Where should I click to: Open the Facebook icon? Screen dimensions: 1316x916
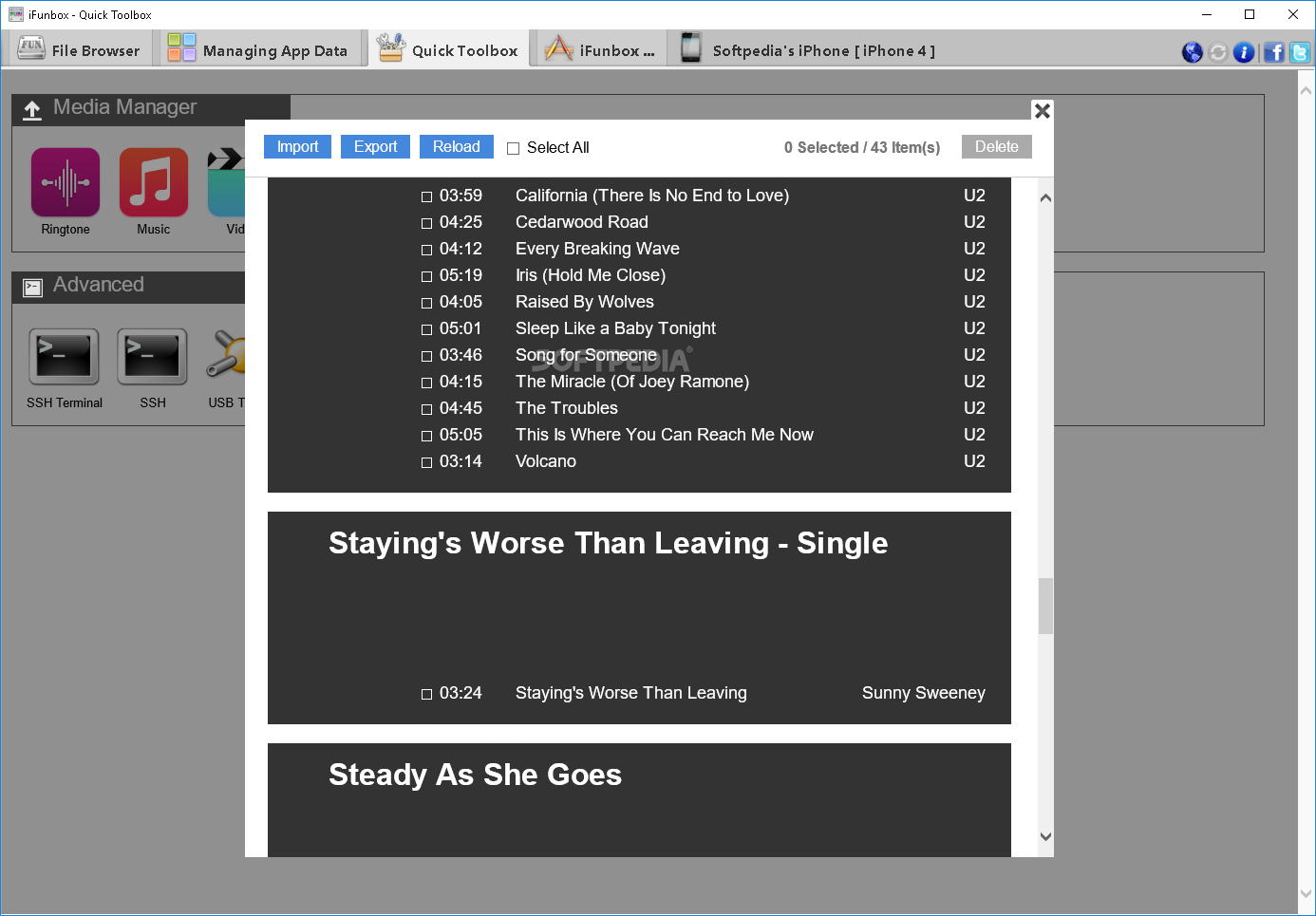1273,52
